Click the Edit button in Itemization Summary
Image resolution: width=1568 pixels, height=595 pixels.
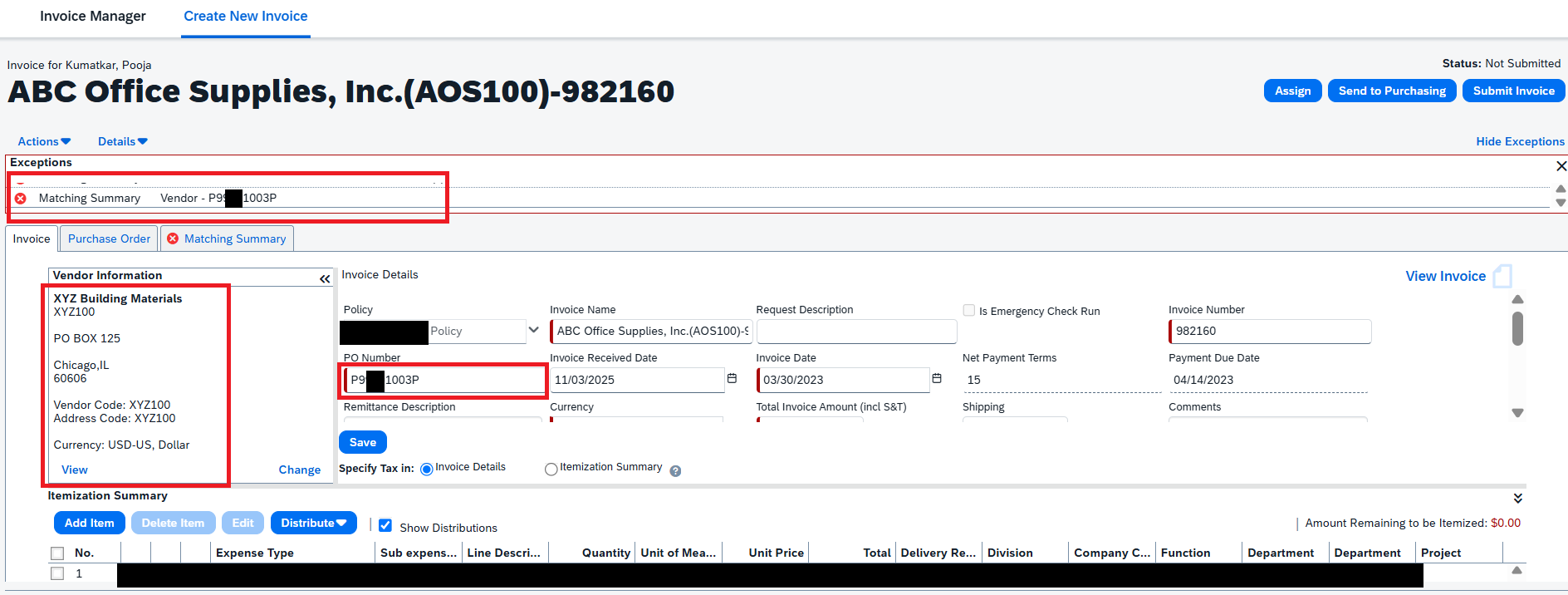point(243,523)
